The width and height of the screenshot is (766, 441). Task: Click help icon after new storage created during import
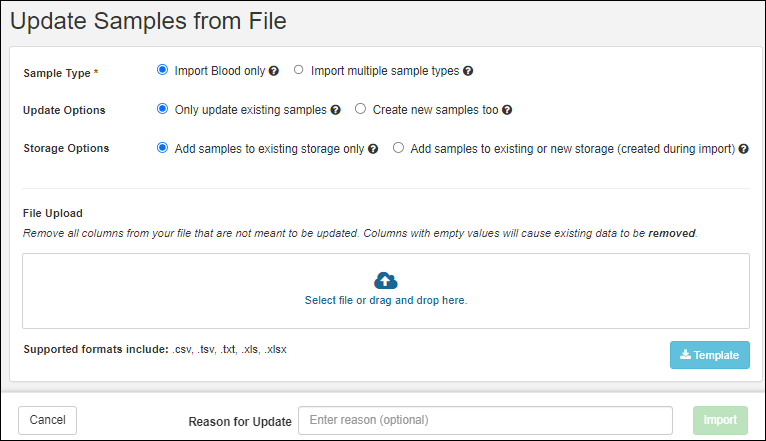744,148
